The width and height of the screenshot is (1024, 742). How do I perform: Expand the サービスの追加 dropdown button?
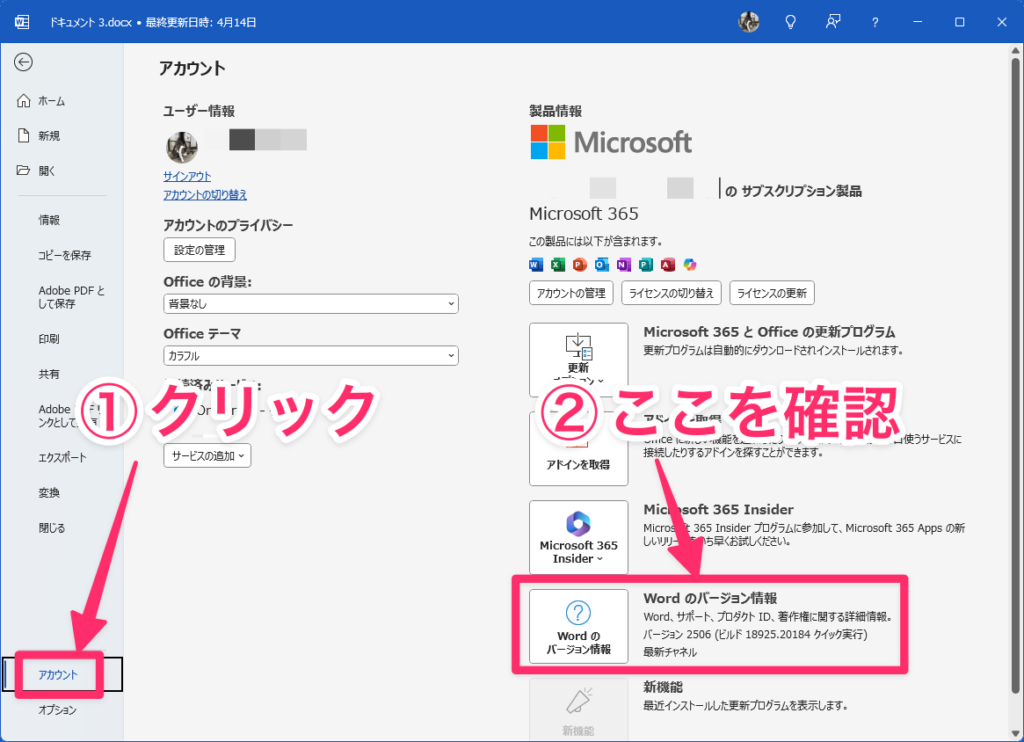207,456
